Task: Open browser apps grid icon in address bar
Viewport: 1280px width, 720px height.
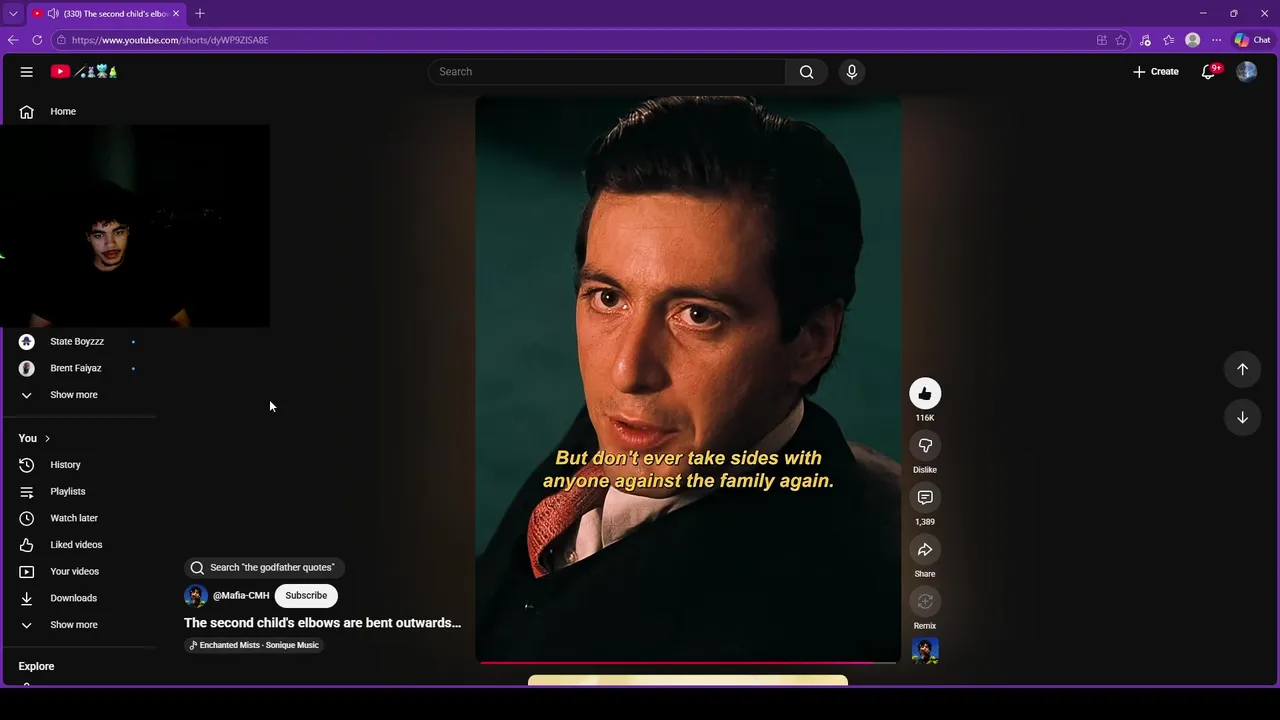Action: pyautogui.click(x=1102, y=40)
